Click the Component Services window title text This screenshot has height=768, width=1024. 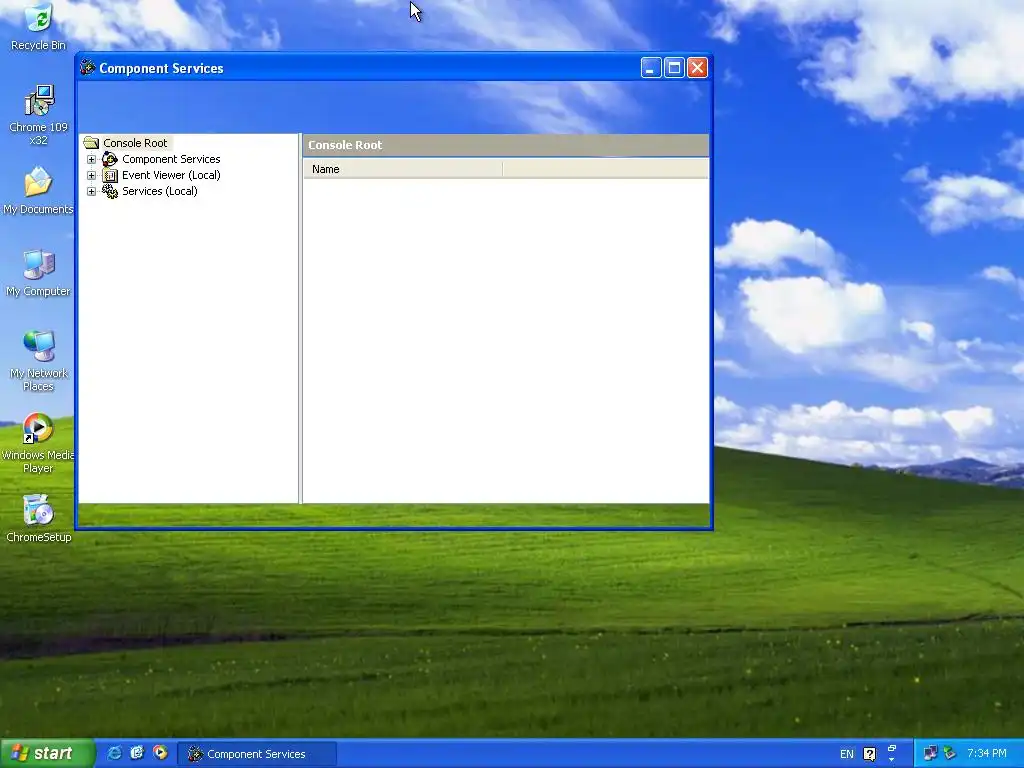(x=161, y=68)
